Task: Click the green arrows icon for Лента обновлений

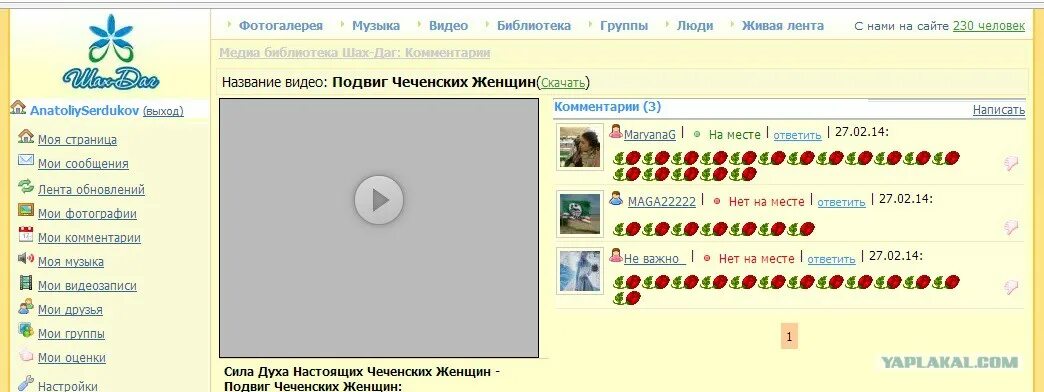Action: (x=26, y=186)
